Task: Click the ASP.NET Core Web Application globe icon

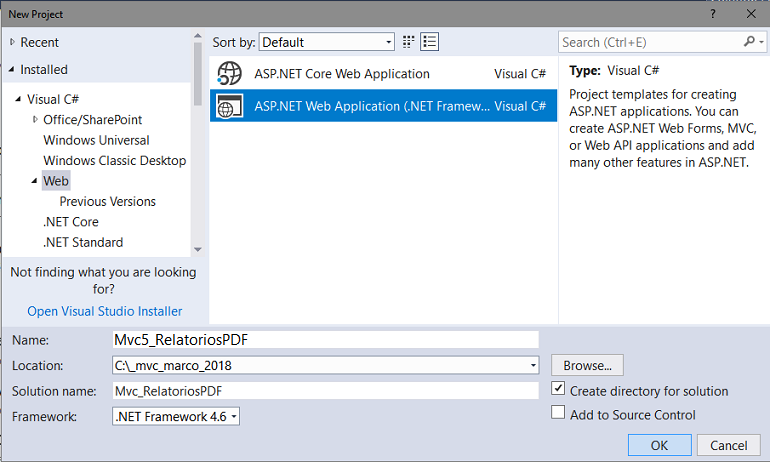Action: 230,74
